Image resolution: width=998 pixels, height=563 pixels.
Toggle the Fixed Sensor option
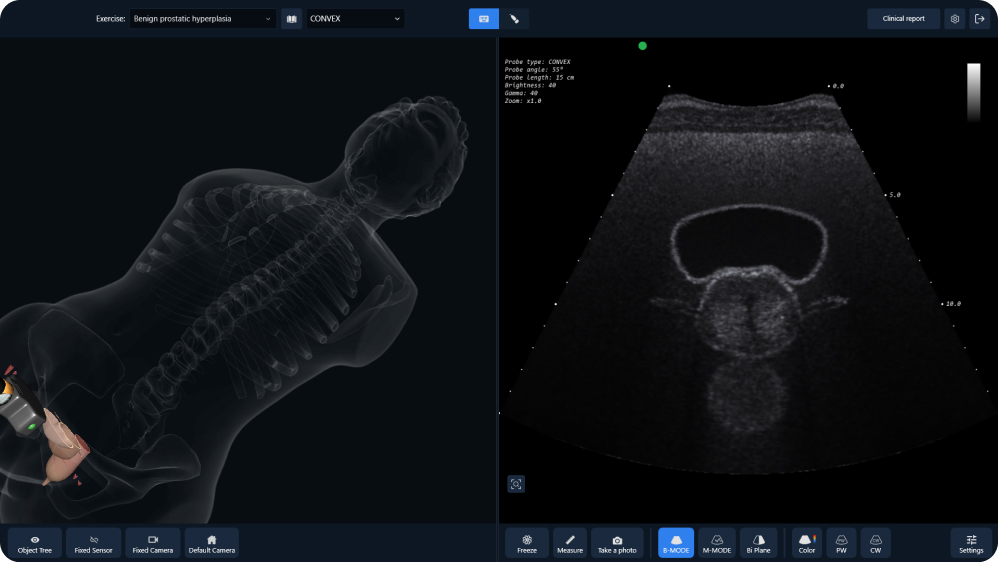pyautogui.click(x=94, y=543)
